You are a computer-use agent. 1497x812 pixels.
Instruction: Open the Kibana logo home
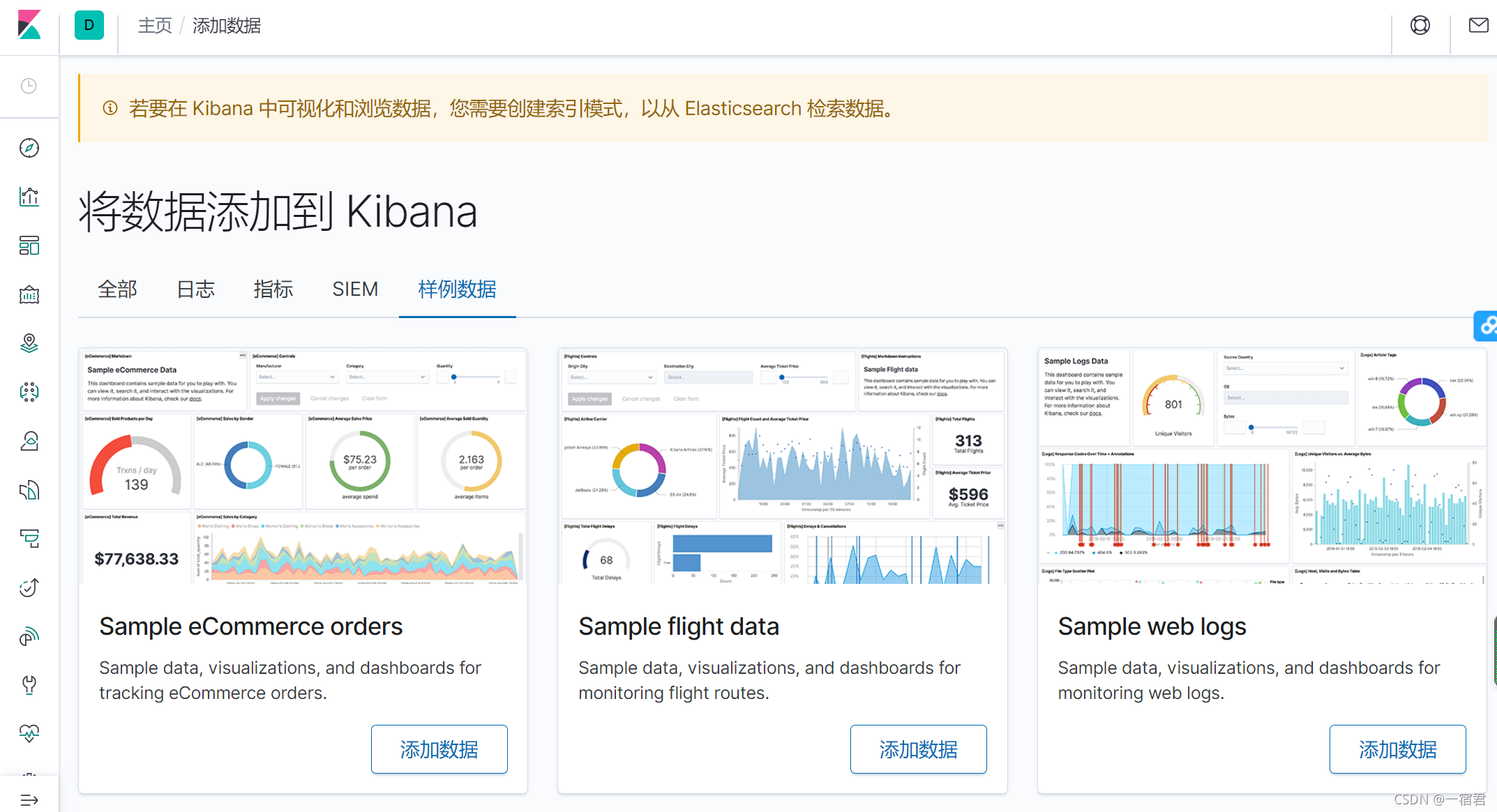29,25
